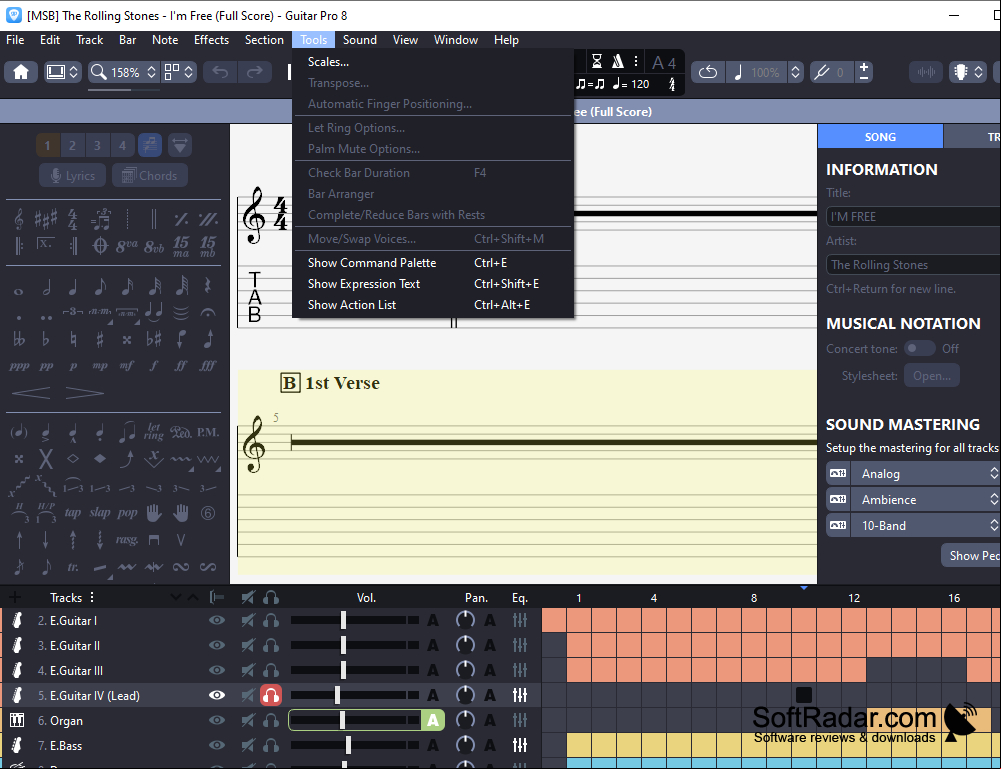
Task: Toggle visibility of Organ track
Action: [217, 720]
